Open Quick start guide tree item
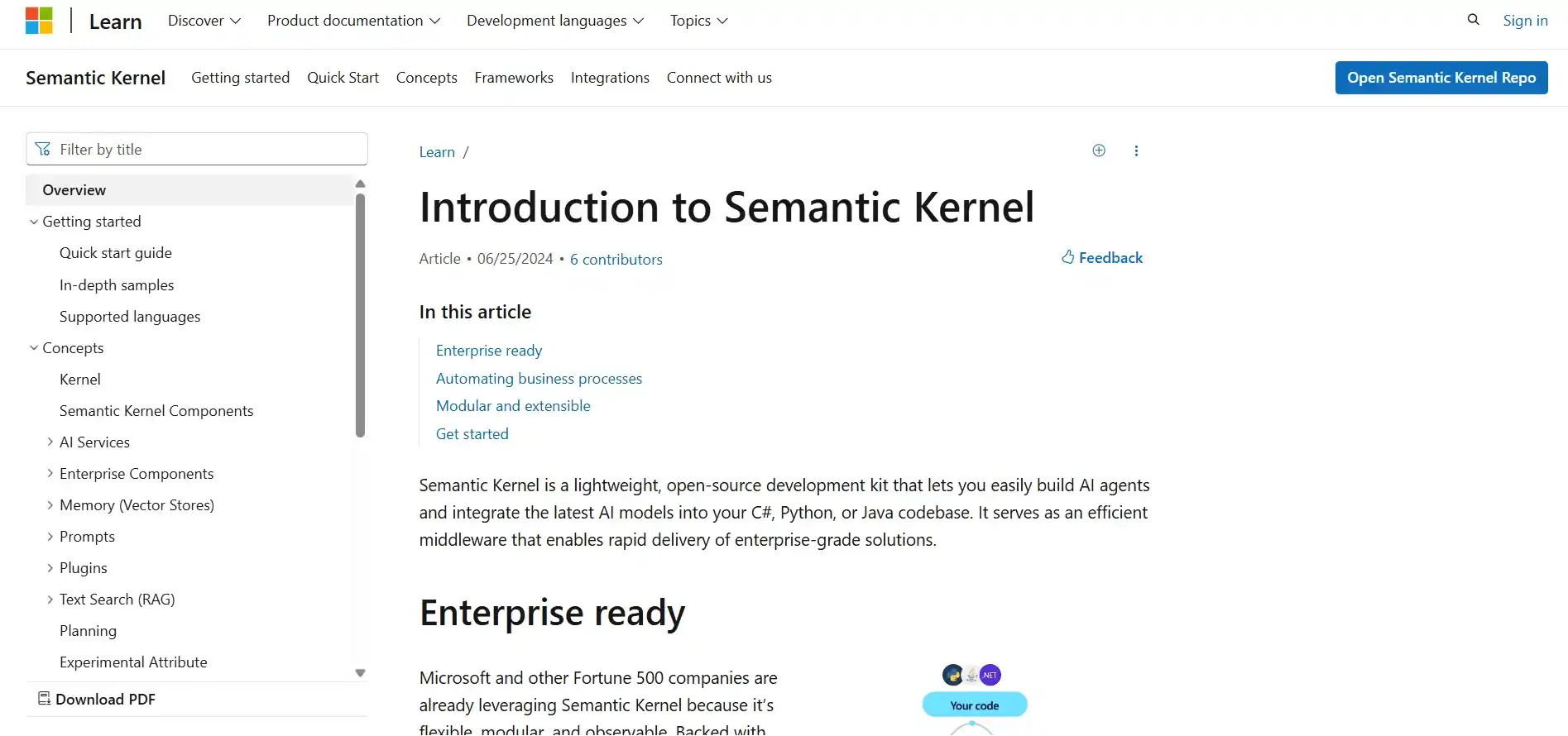The width and height of the screenshot is (1568, 736). coord(116,253)
